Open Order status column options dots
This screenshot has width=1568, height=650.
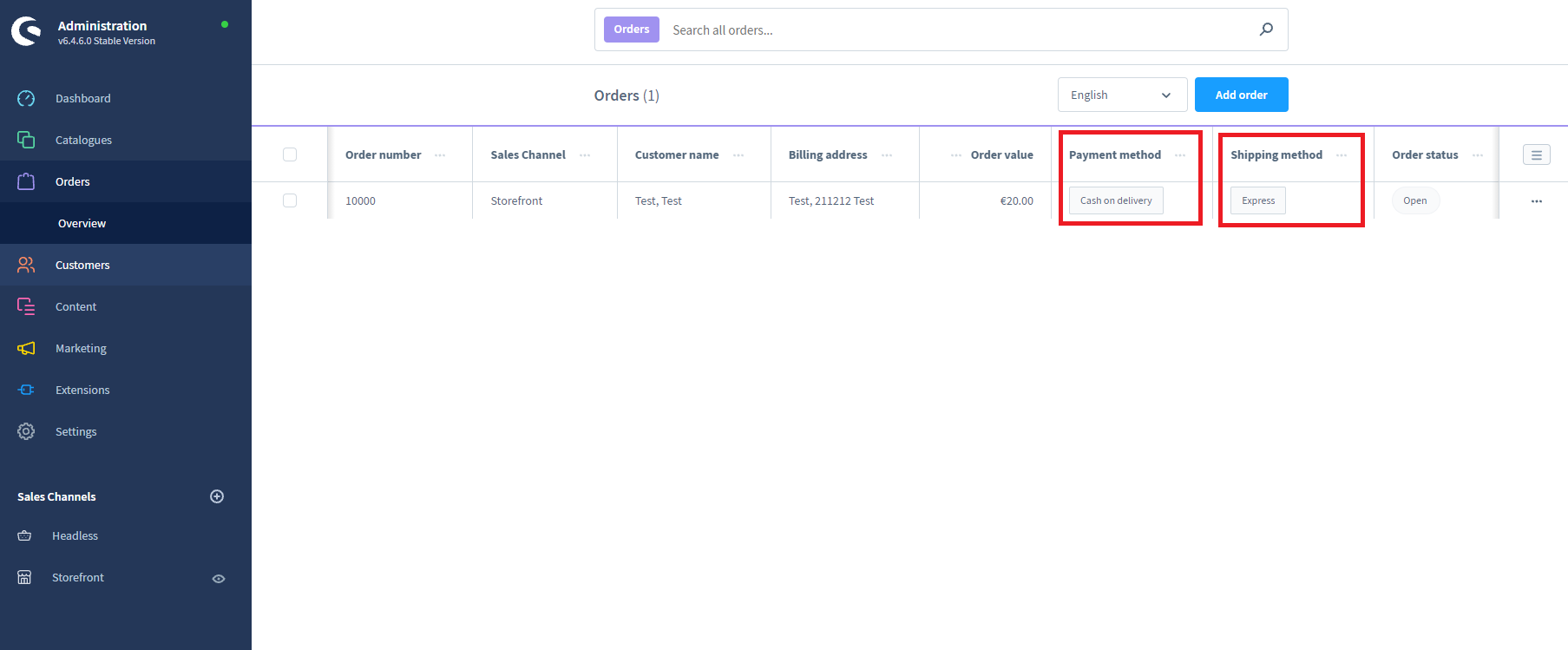coord(1478,155)
